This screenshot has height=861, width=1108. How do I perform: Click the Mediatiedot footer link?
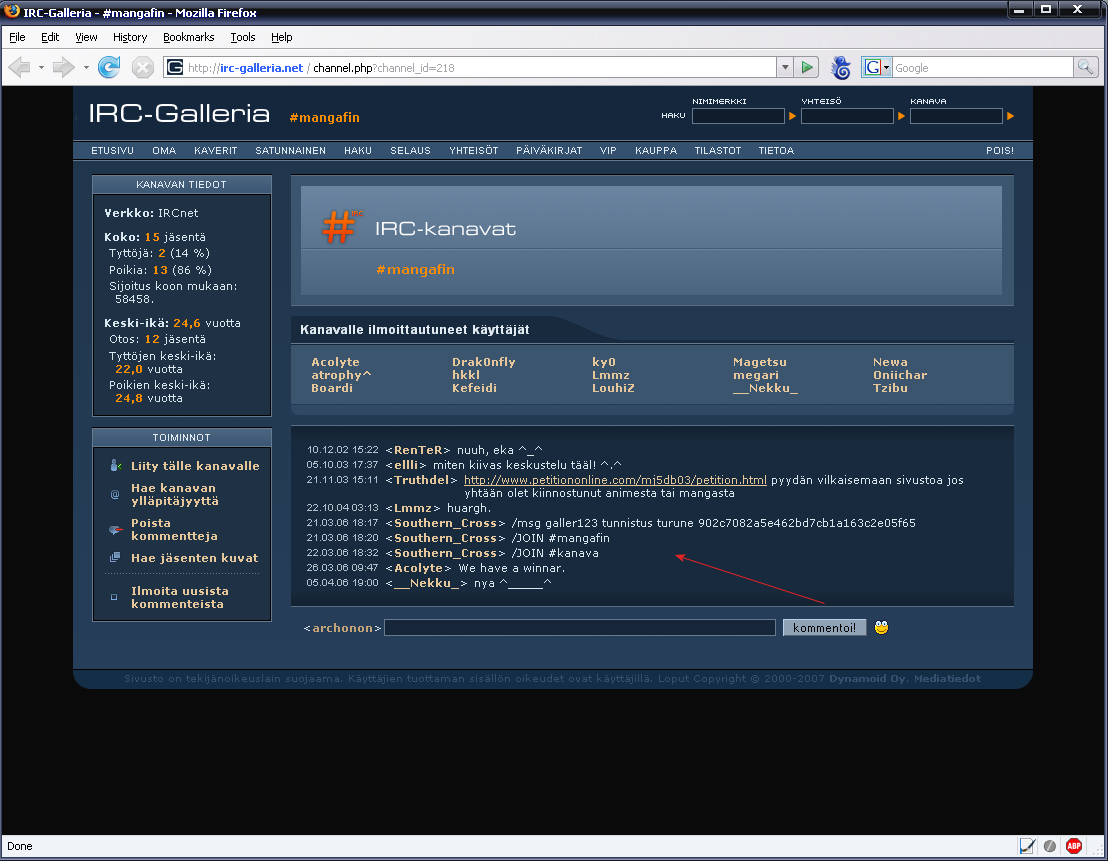coord(947,679)
